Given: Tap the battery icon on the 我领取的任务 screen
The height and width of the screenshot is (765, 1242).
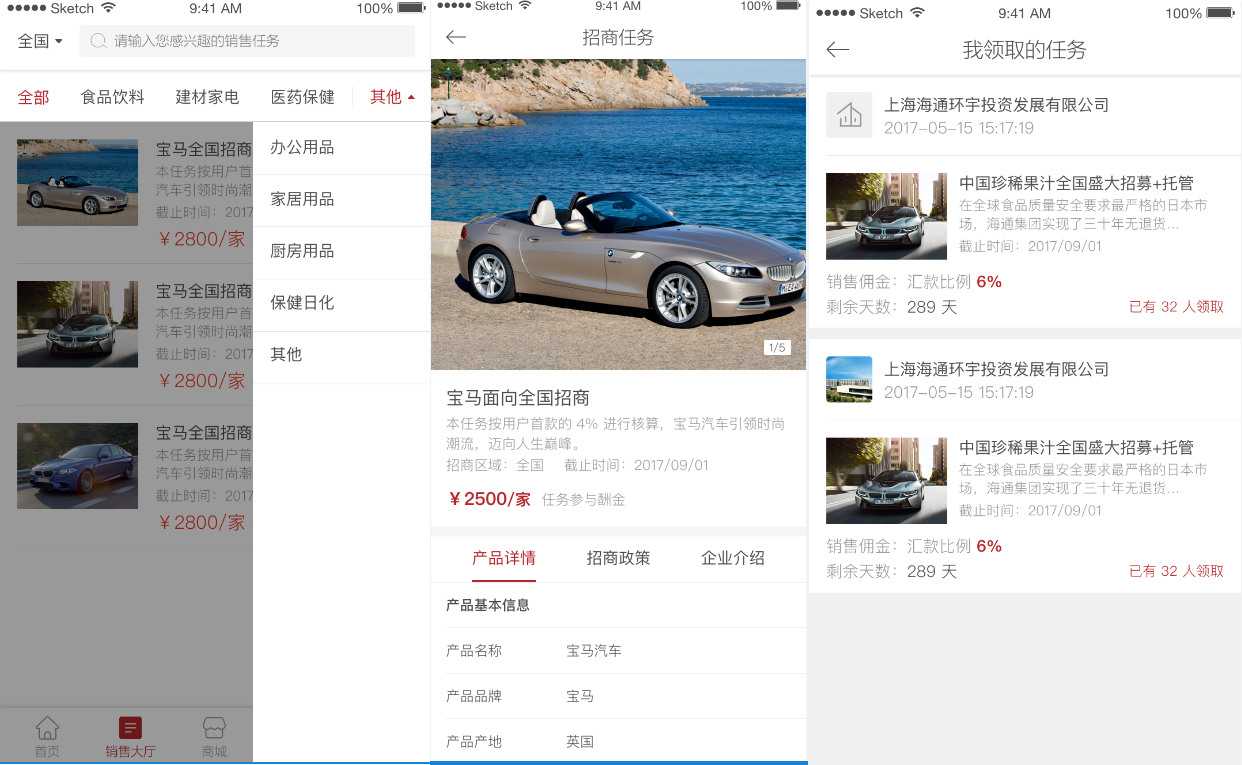Looking at the screenshot, I should coord(1220,13).
